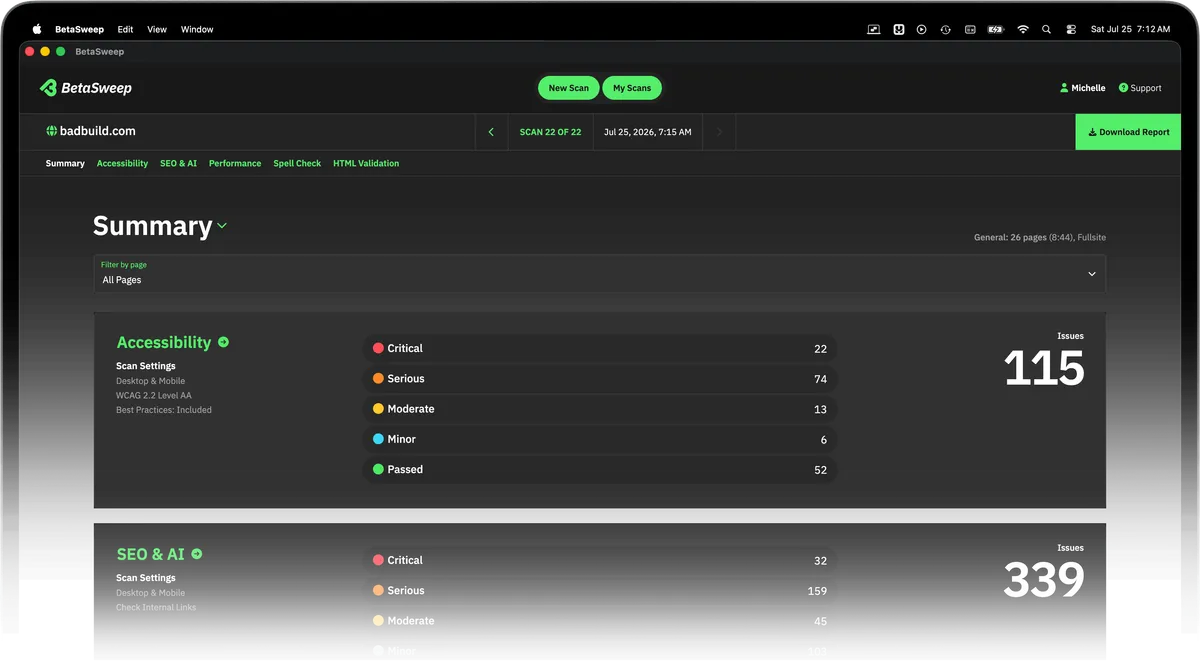
Task: Open the BetaSweep menu in menu bar
Action: coord(79,29)
